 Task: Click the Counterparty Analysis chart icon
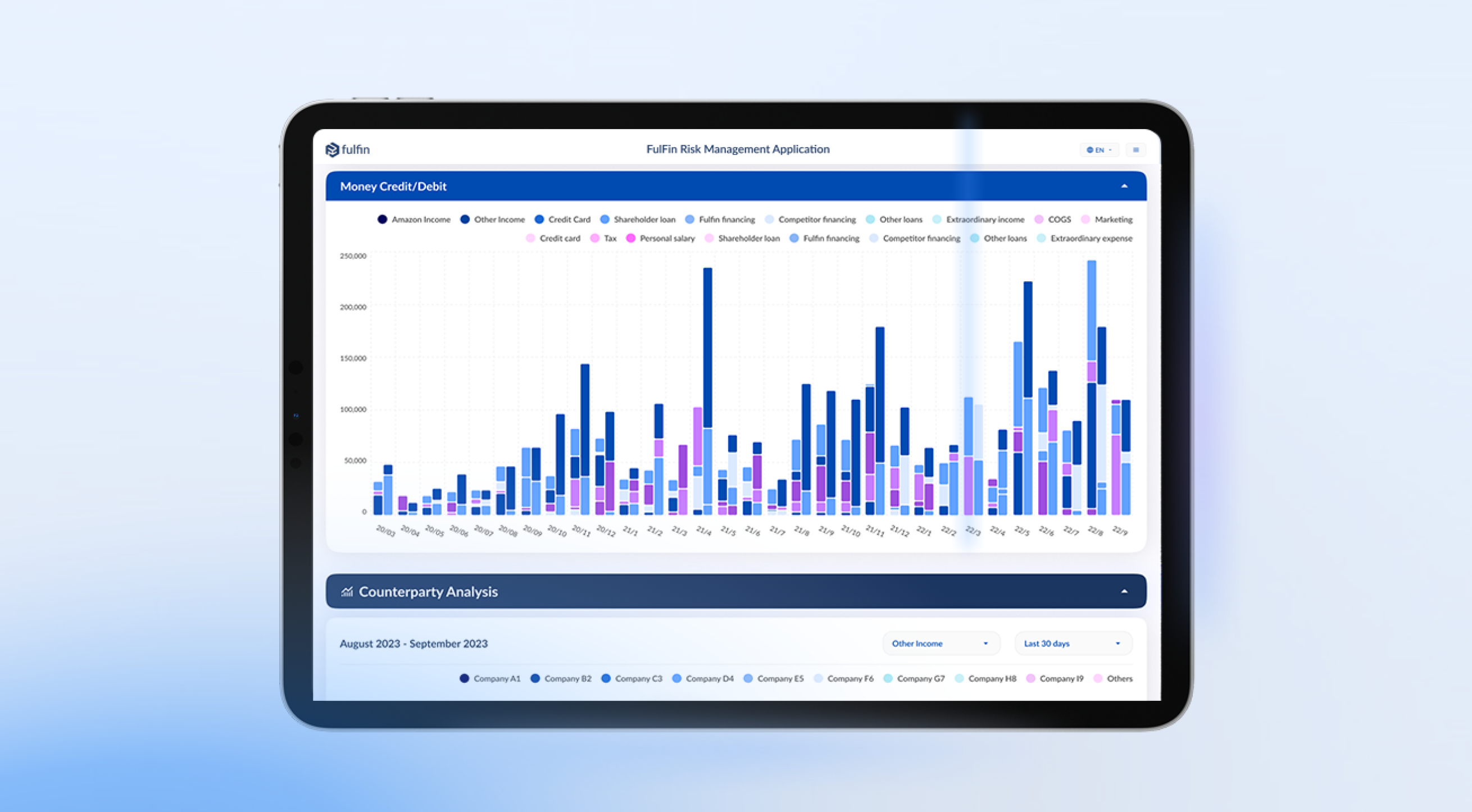(x=346, y=591)
